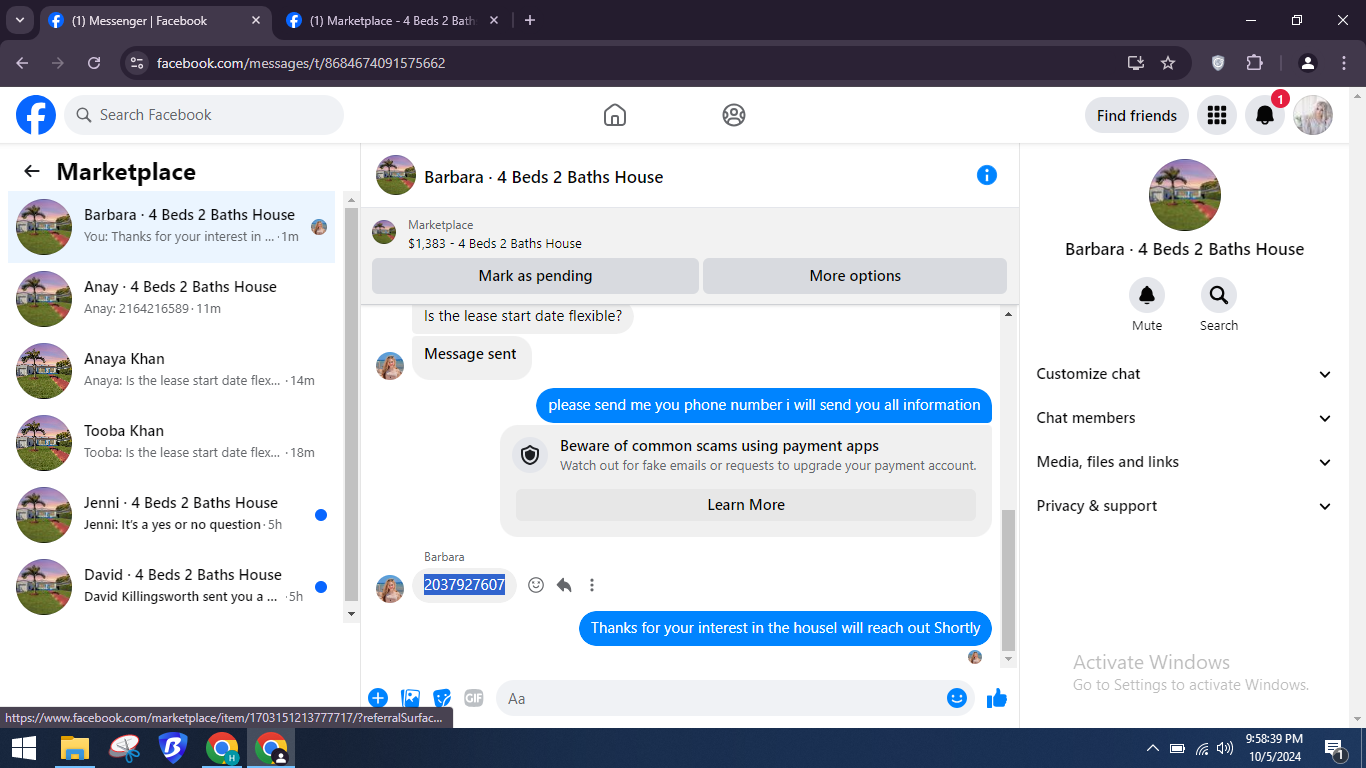This screenshot has width=1366, height=768.
Task: Click Learn More about scams
Action: pyautogui.click(x=746, y=505)
